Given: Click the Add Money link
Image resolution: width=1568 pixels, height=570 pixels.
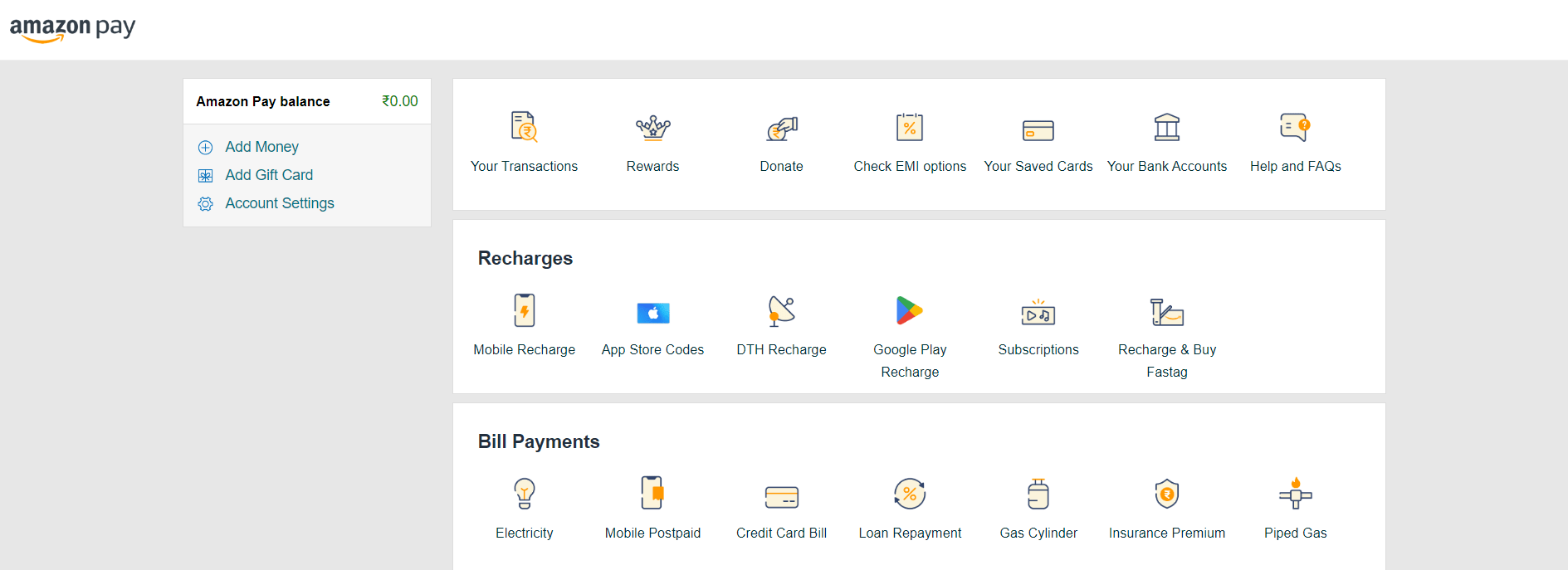Looking at the screenshot, I should [261, 147].
